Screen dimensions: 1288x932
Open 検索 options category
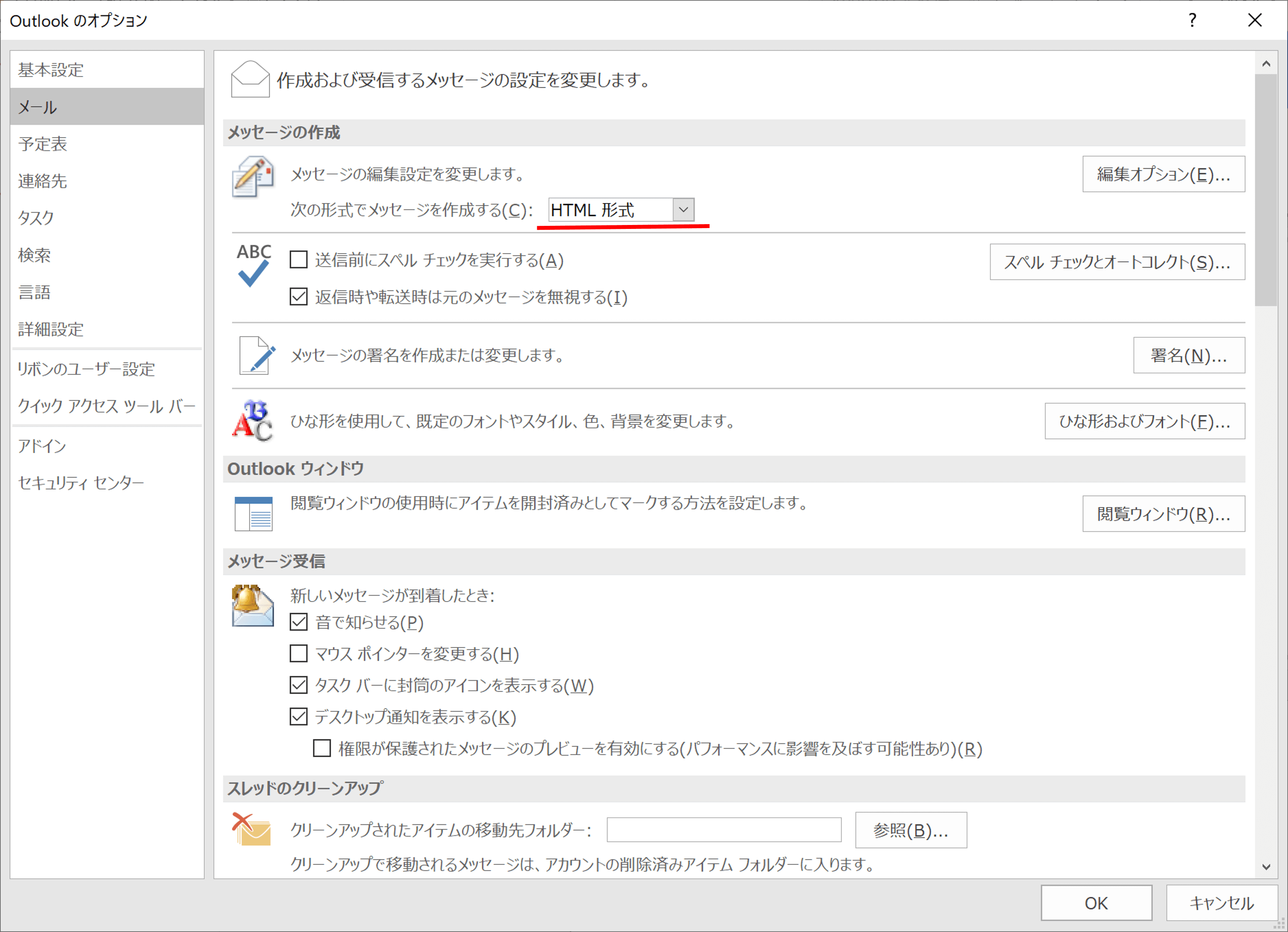[x=107, y=255]
